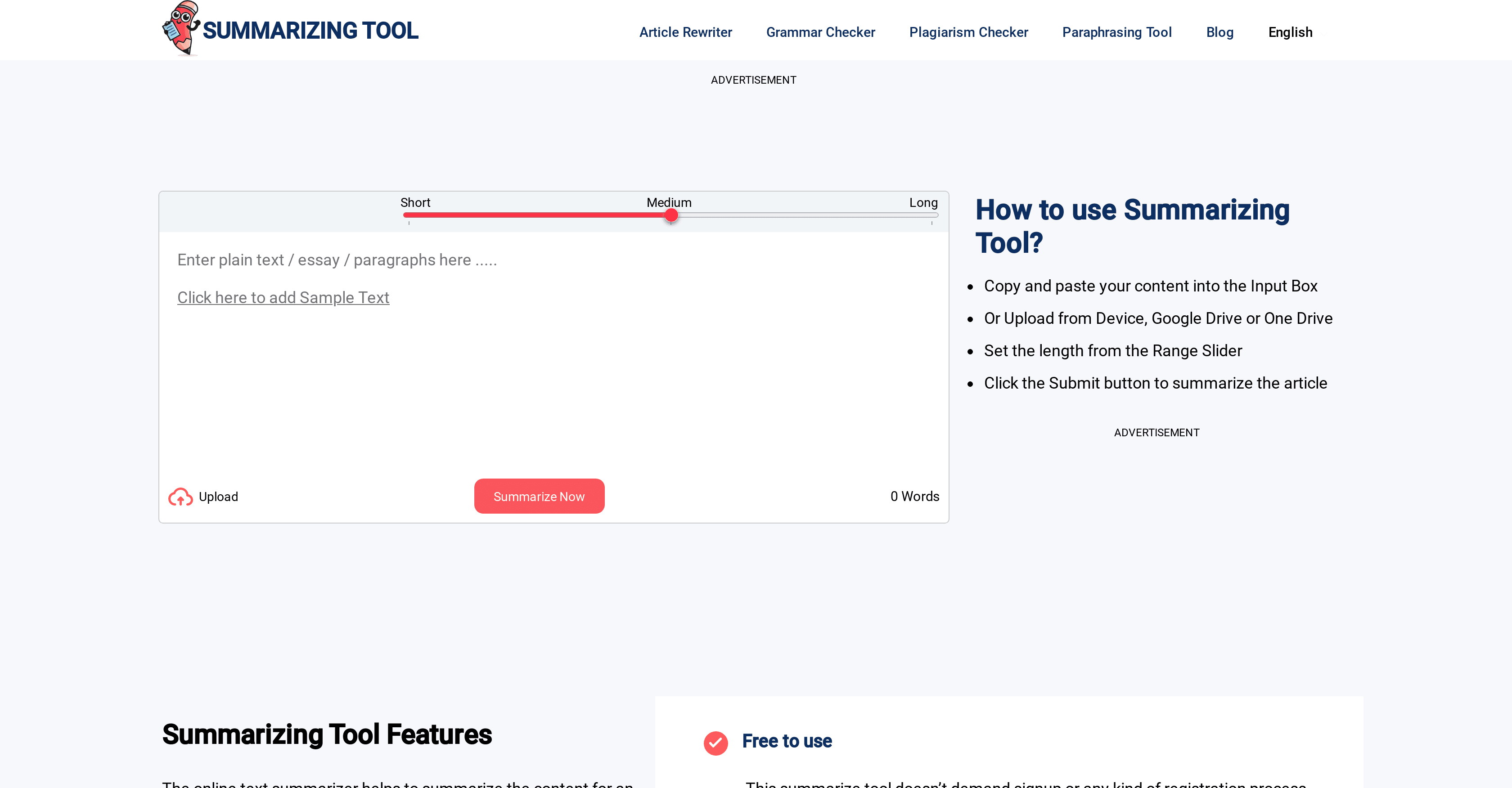Screen dimensions: 1512x788
Task: Click the Medium label above the slider
Action: tap(669, 202)
